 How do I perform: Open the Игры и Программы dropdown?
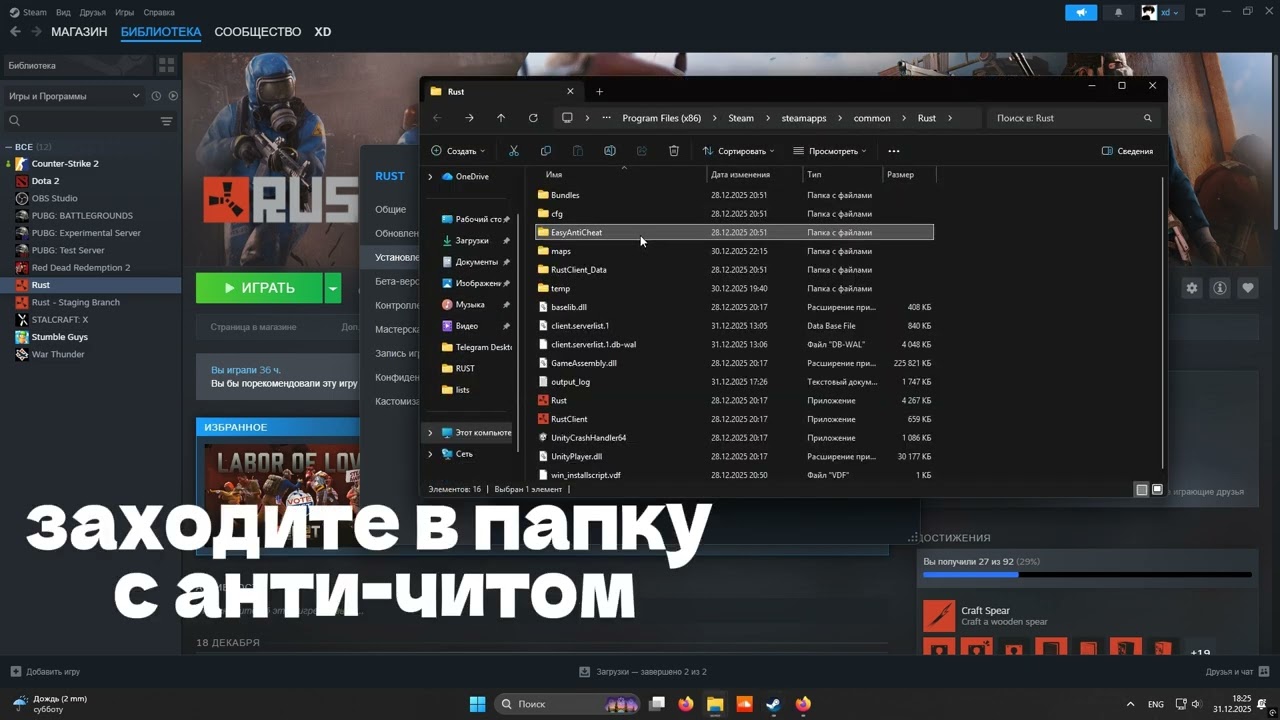tap(74, 96)
